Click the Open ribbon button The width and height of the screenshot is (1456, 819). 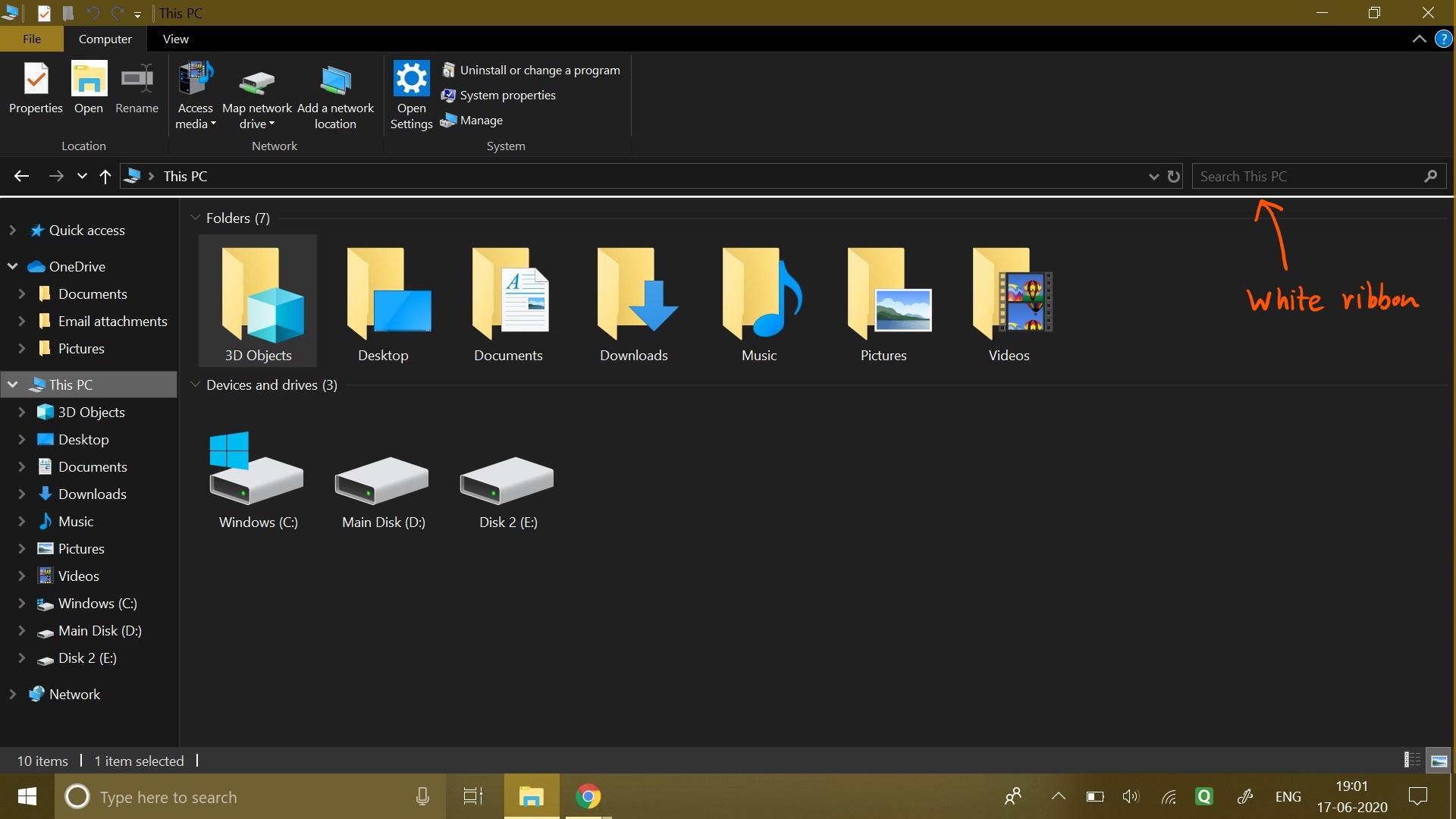pyautogui.click(x=89, y=89)
